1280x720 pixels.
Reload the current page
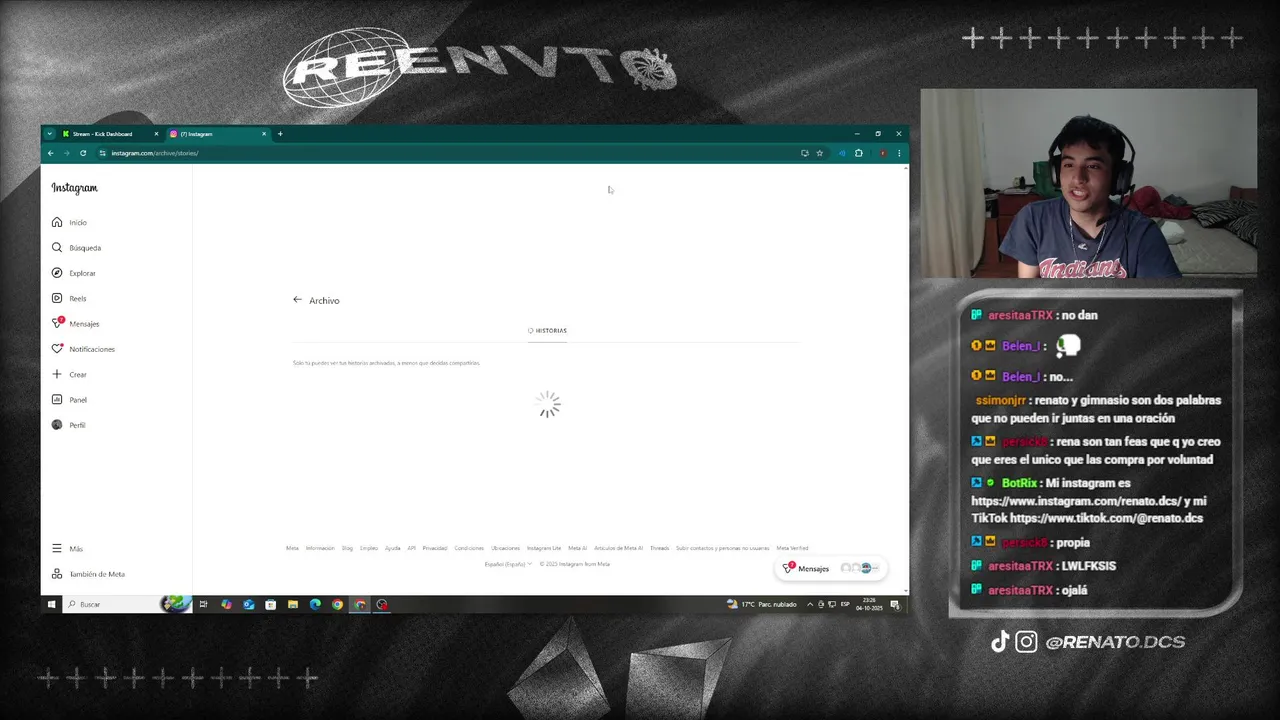pos(83,153)
